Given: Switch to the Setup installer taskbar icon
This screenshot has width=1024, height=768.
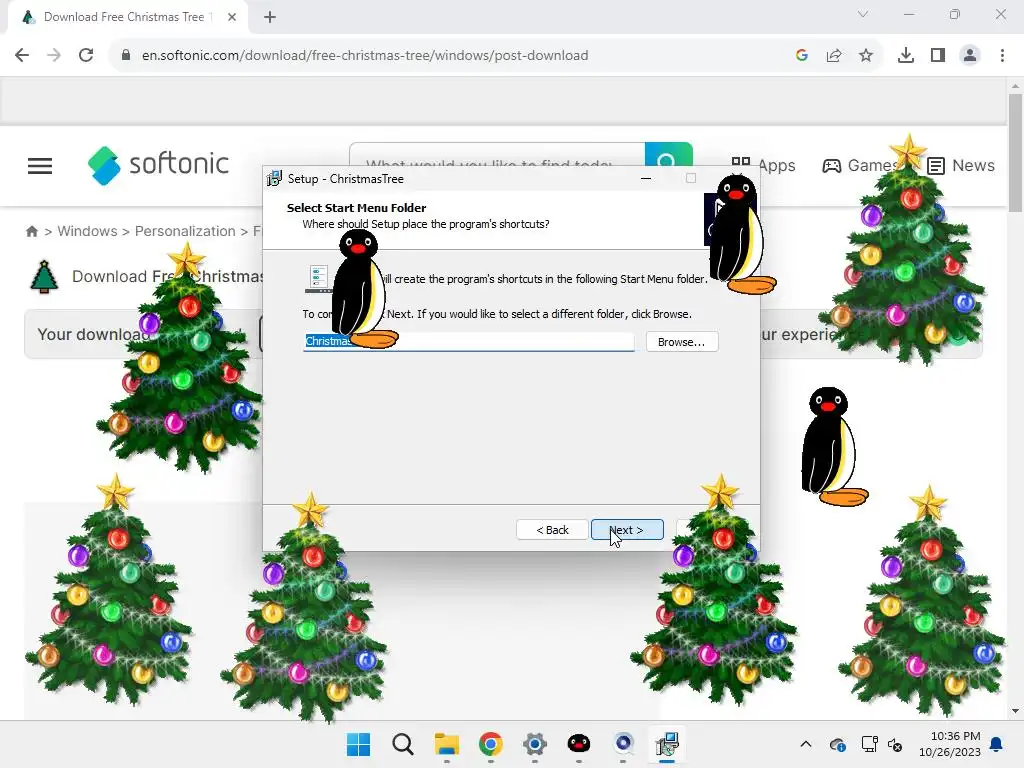Looking at the screenshot, I should tap(667, 744).
